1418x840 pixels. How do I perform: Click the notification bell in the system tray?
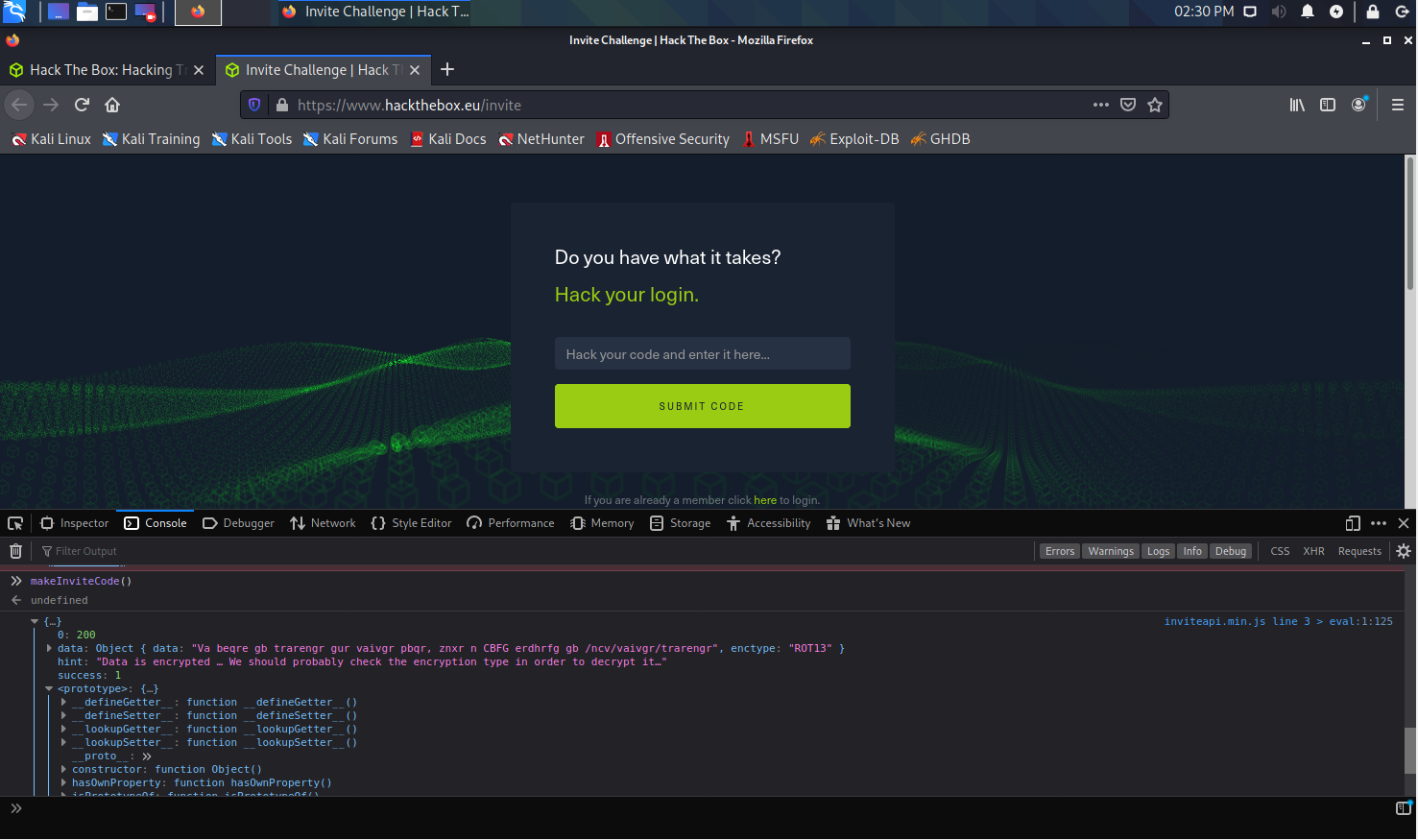pos(1307,12)
